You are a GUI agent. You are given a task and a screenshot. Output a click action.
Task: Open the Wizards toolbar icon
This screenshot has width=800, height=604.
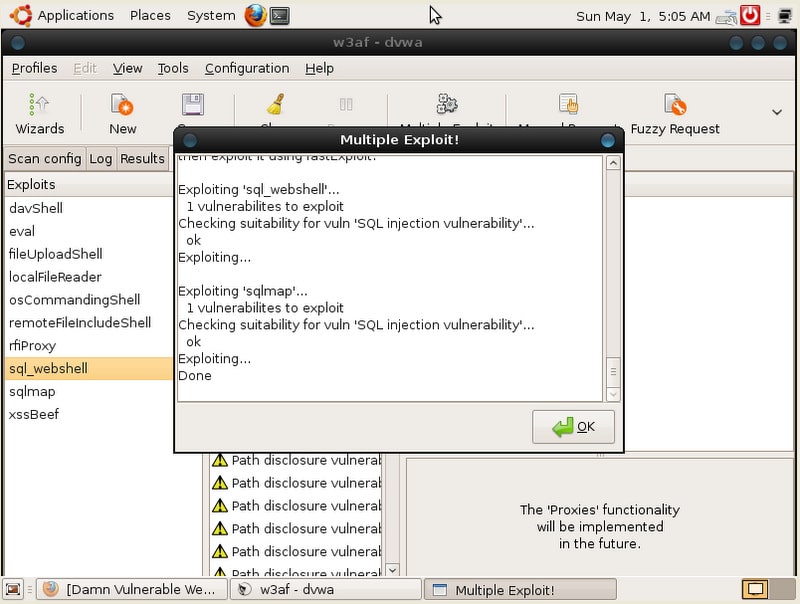point(39,113)
